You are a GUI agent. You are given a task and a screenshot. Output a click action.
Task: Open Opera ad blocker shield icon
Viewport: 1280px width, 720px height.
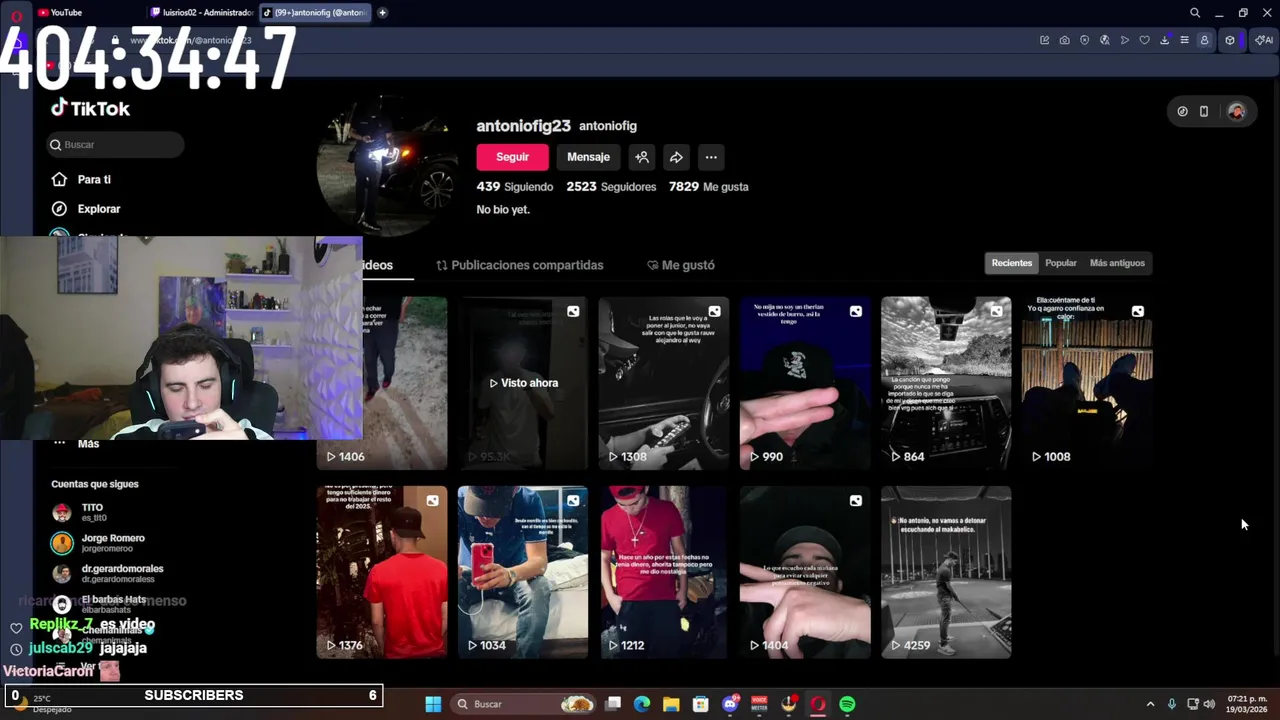(1084, 40)
